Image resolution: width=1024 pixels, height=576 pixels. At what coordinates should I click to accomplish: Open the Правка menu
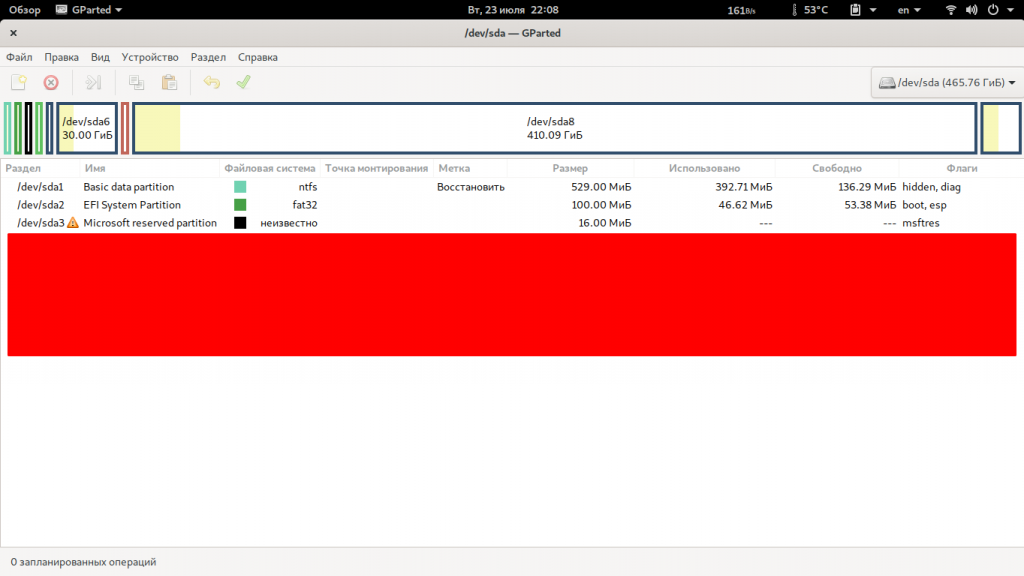61,57
